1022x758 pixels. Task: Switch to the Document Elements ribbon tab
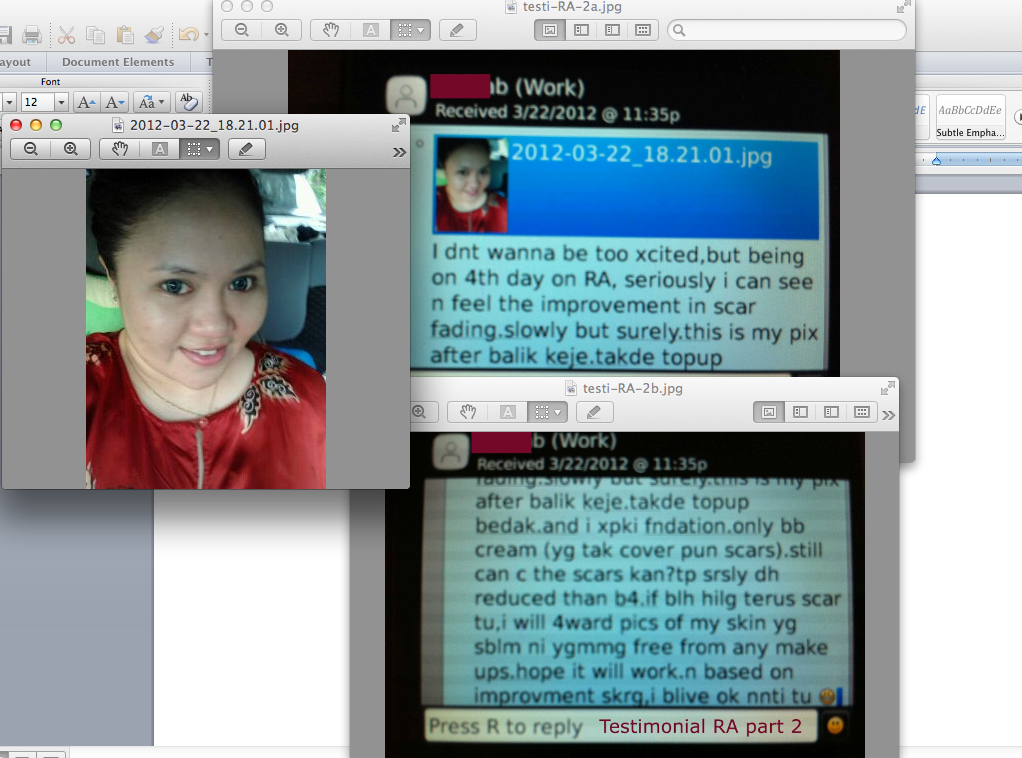(118, 61)
